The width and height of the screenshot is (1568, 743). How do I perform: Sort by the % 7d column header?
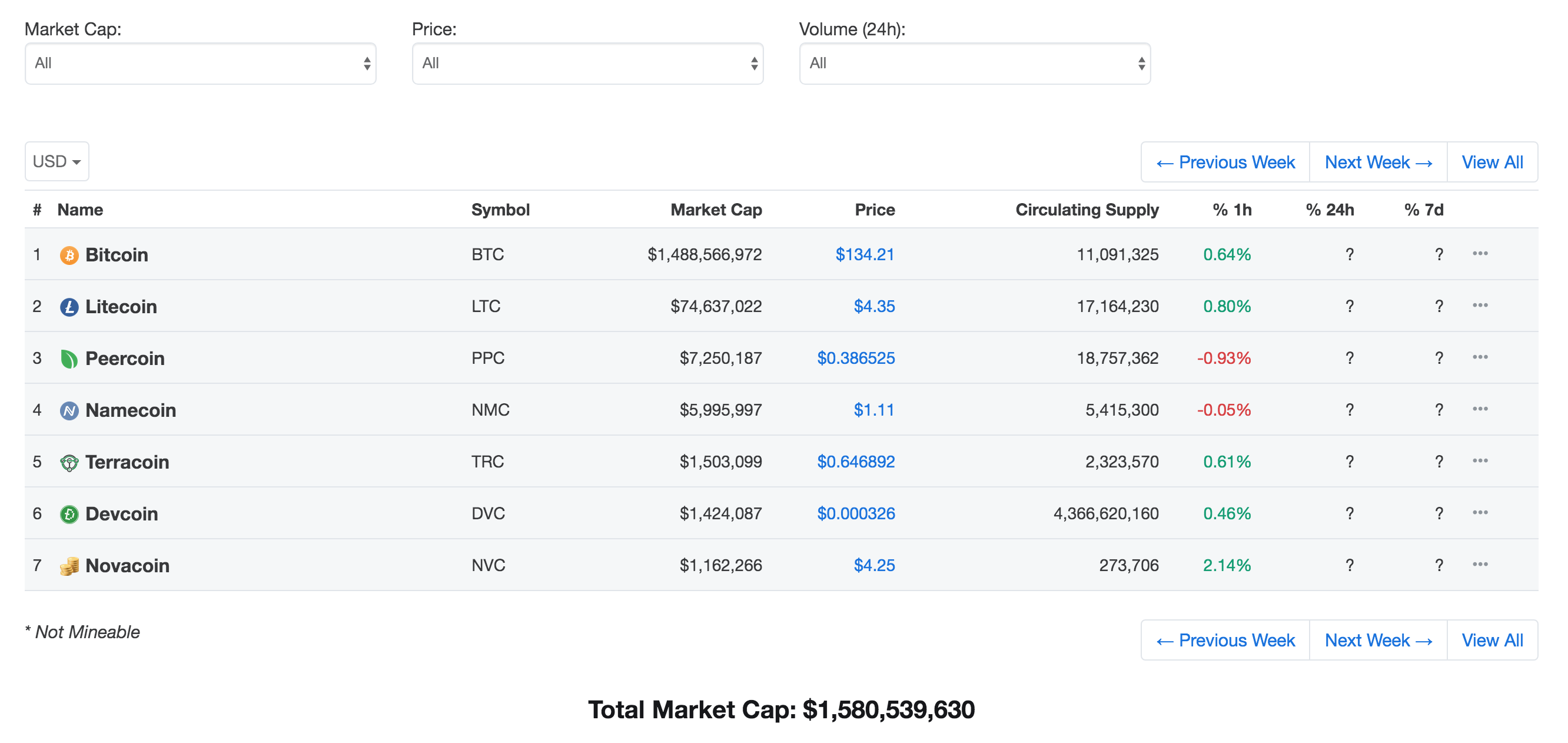(x=1424, y=210)
